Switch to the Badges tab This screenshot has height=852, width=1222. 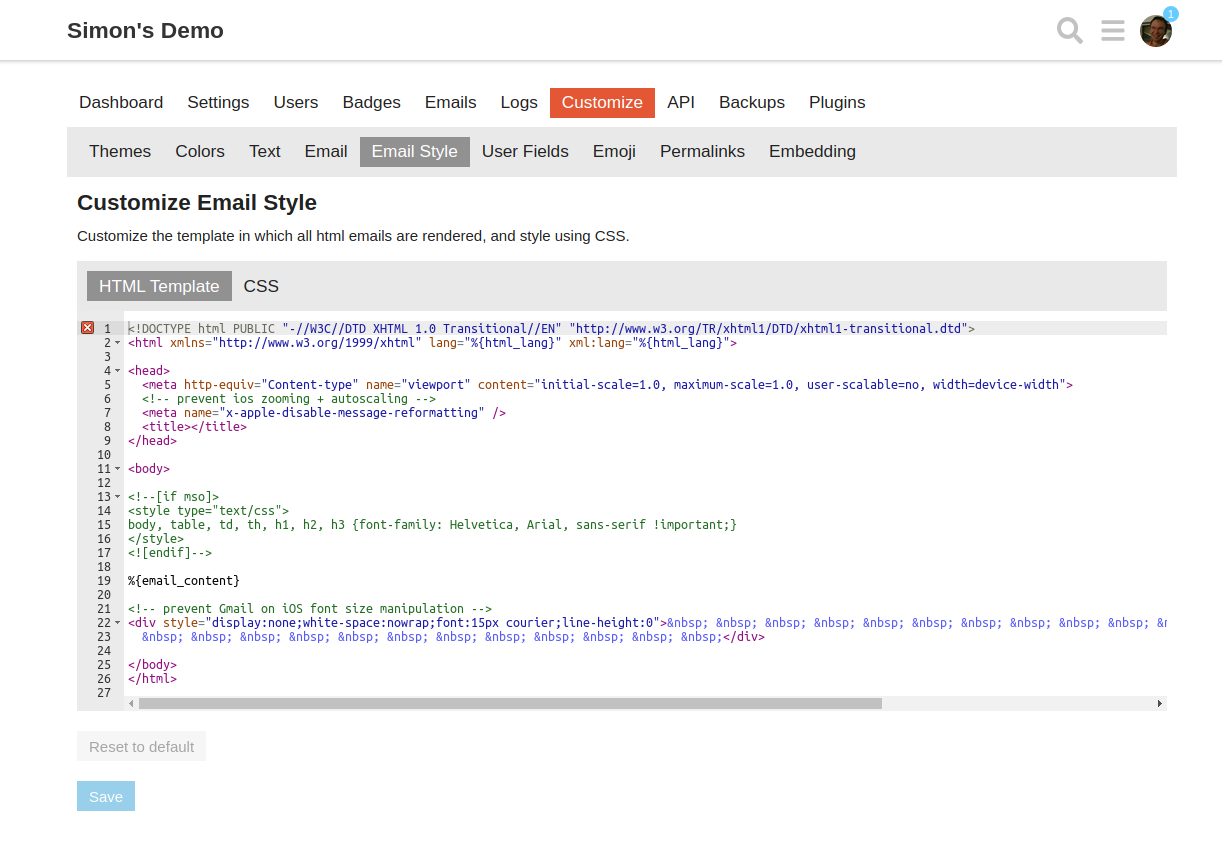(372, 102)
